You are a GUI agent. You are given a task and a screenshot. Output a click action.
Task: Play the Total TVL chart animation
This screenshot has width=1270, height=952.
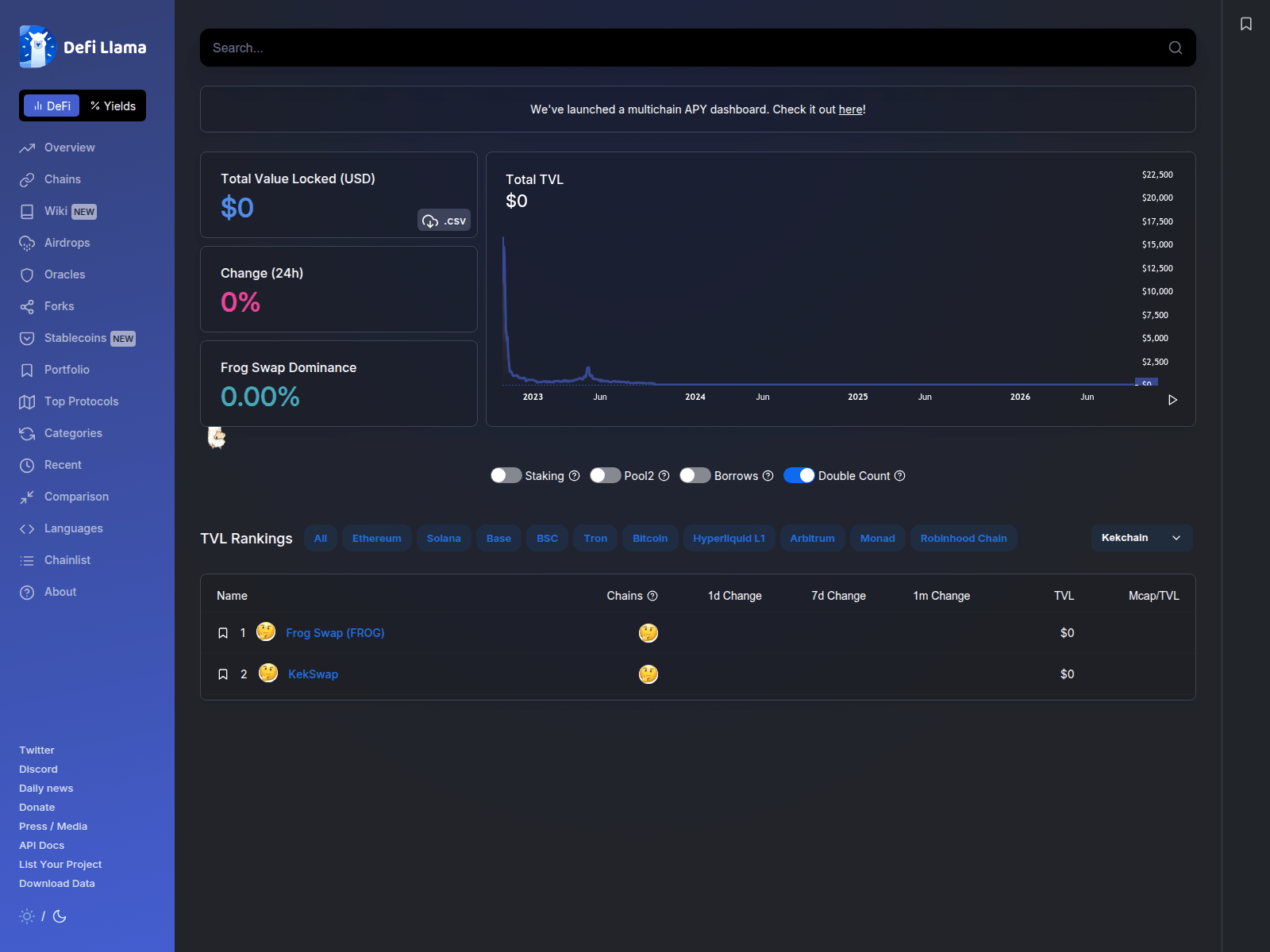tap(1172, 400)
